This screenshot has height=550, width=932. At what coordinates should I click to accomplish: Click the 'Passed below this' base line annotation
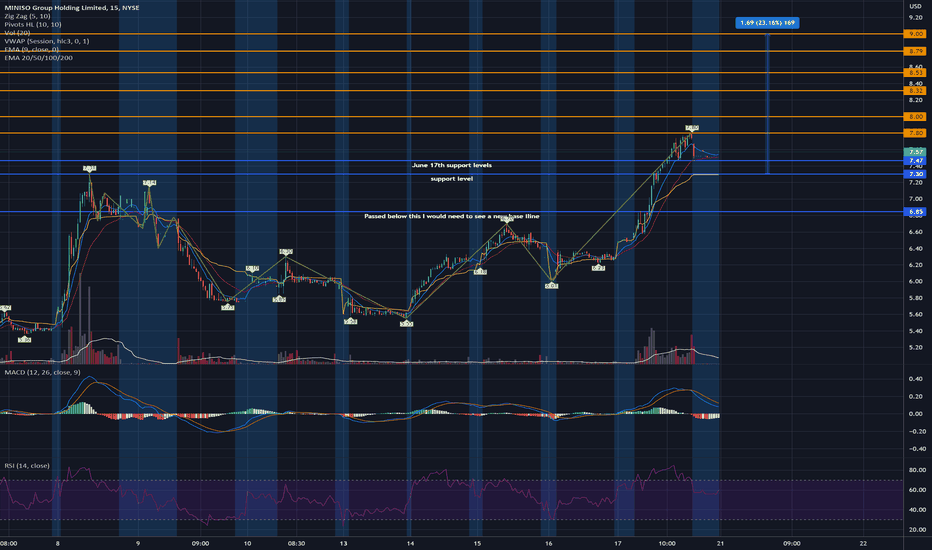point(452,216)
